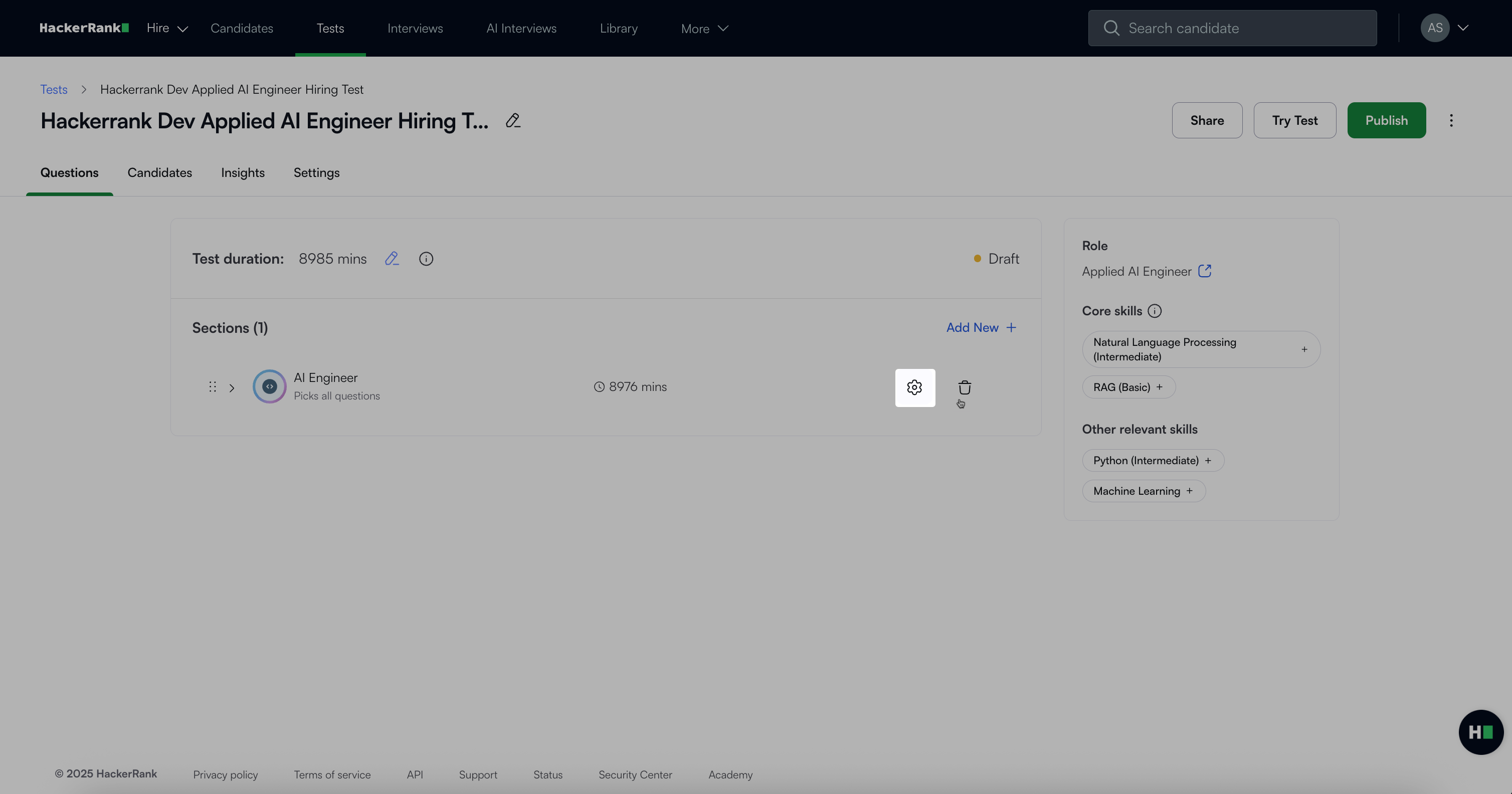Open Applied AI Engineer role external link

point(1204,271)
